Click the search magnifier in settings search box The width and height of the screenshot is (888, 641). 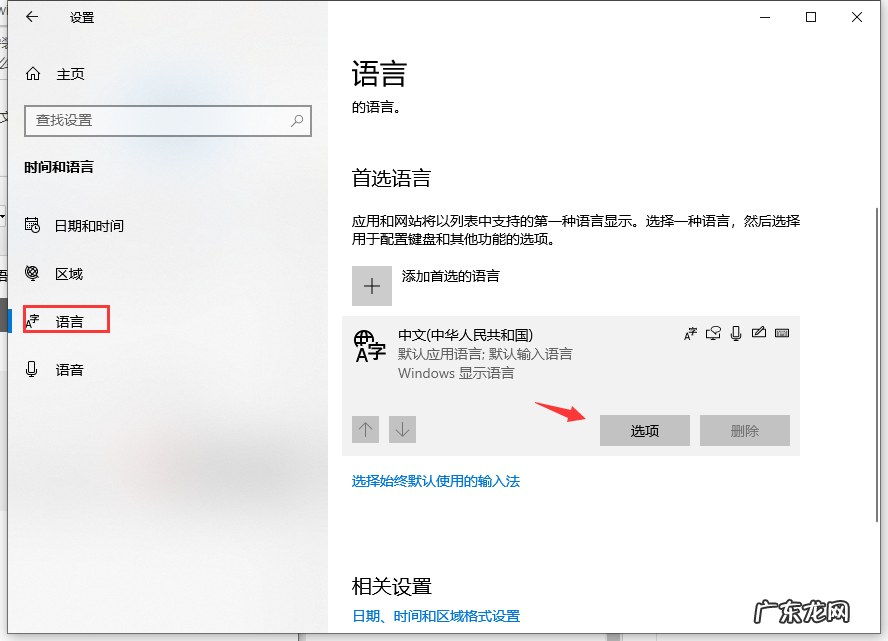coord(296,120)
